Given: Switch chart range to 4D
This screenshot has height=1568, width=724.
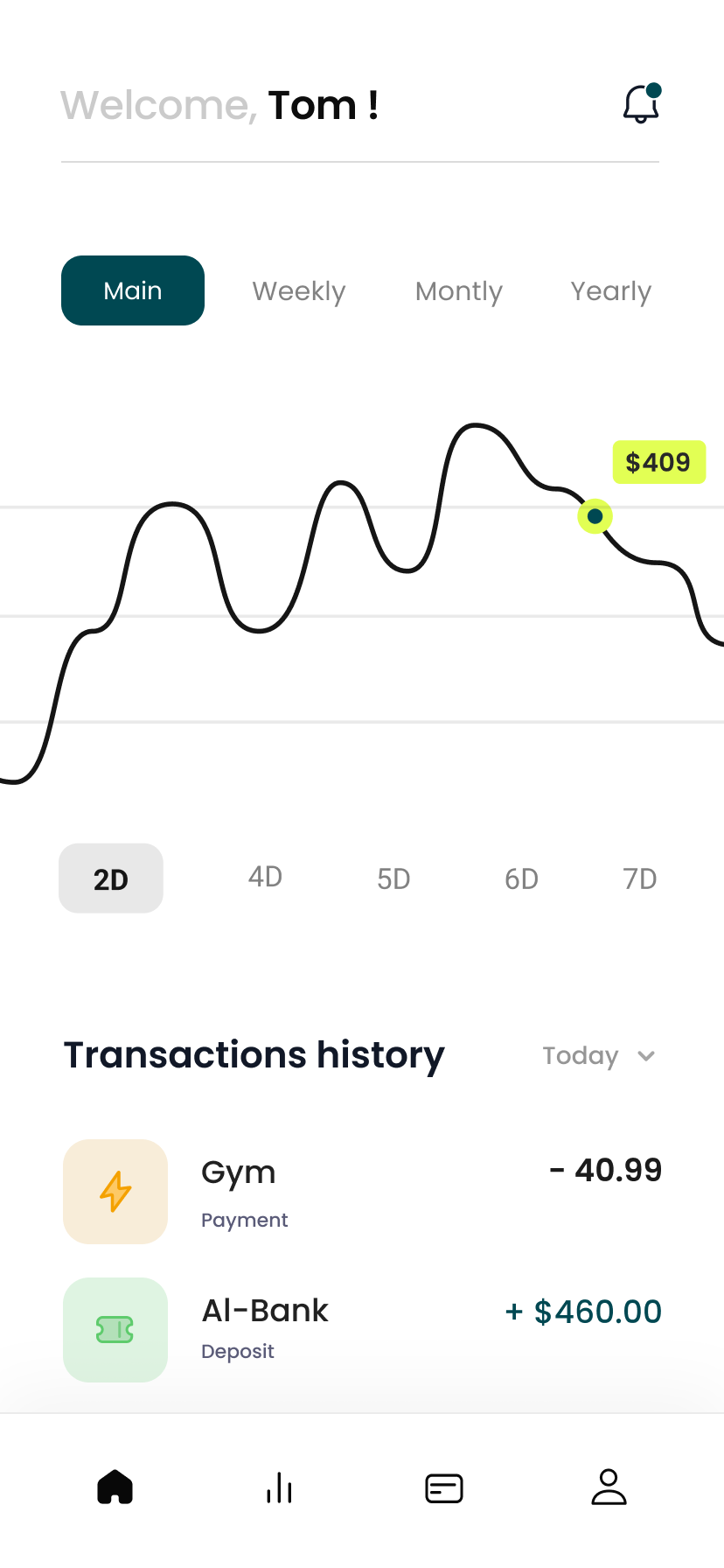Looking at the screenshot, I should tap(265, 877).
